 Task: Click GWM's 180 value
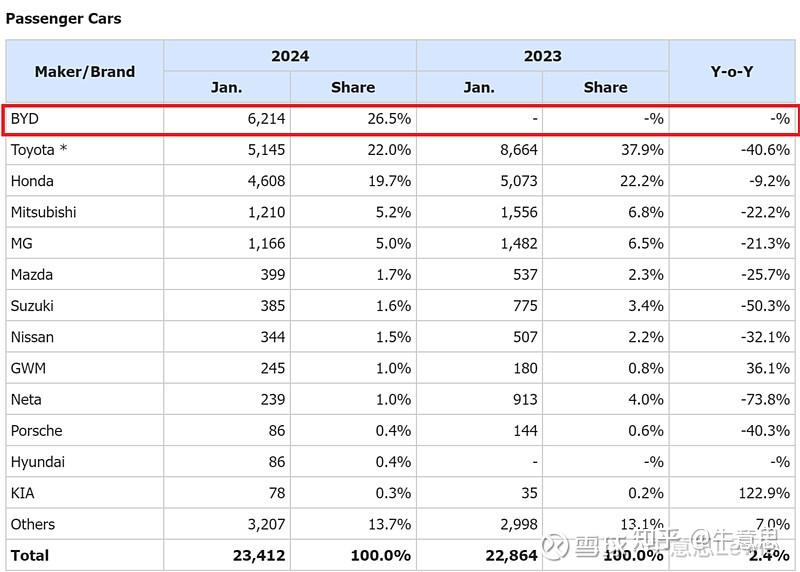480,368
